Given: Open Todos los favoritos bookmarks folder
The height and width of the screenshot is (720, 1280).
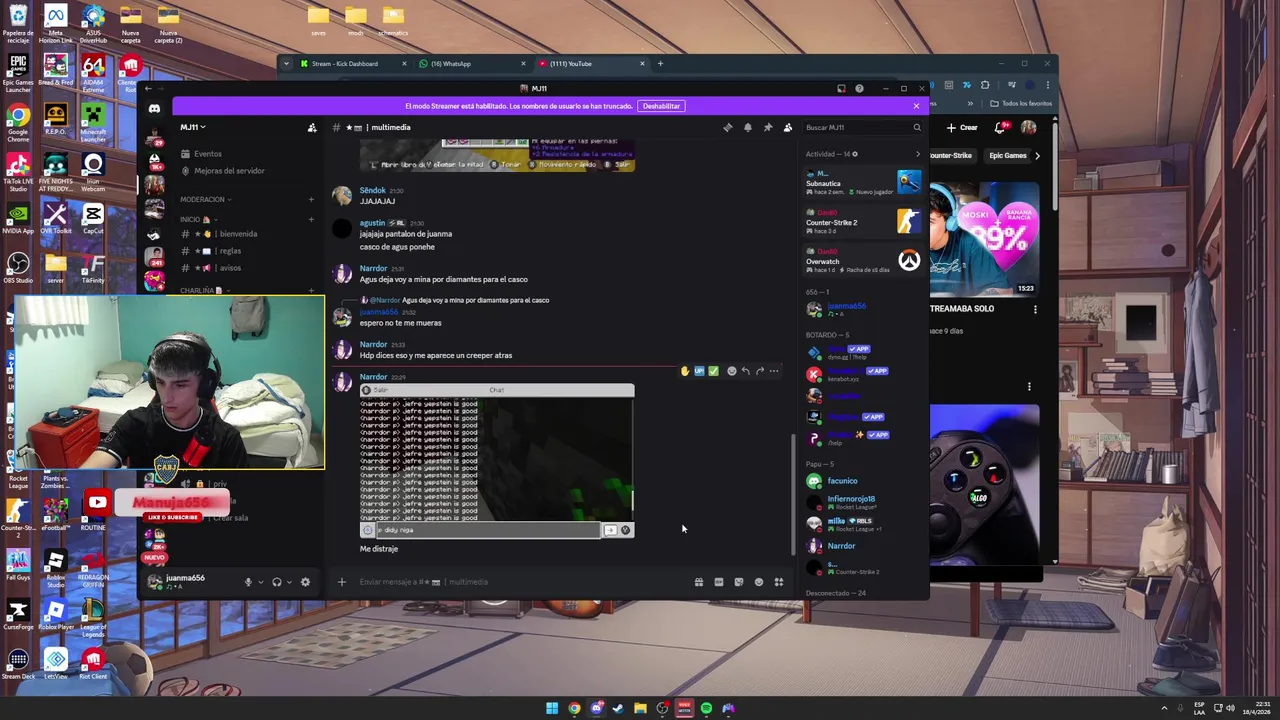Looking at the screenshot, I should point(1021,104).
